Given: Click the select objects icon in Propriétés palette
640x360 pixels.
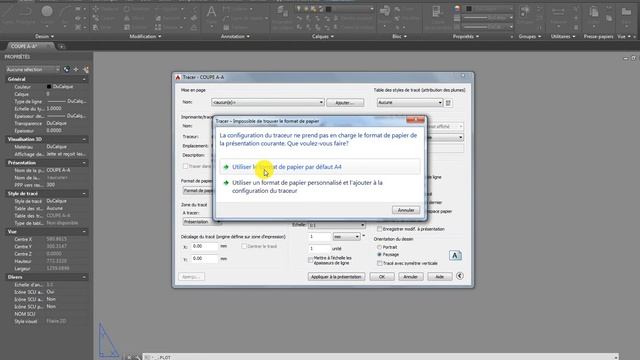Looking at the screenshot, I should point(86,69).
